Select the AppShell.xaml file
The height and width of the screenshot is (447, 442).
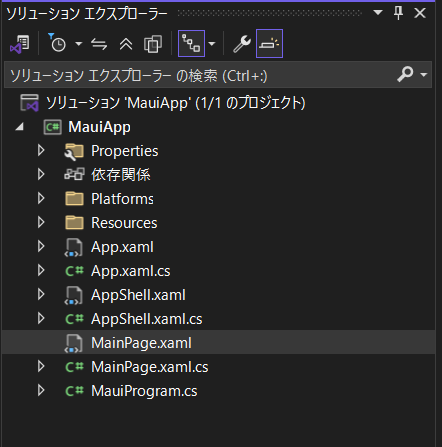tap(138, 295)
